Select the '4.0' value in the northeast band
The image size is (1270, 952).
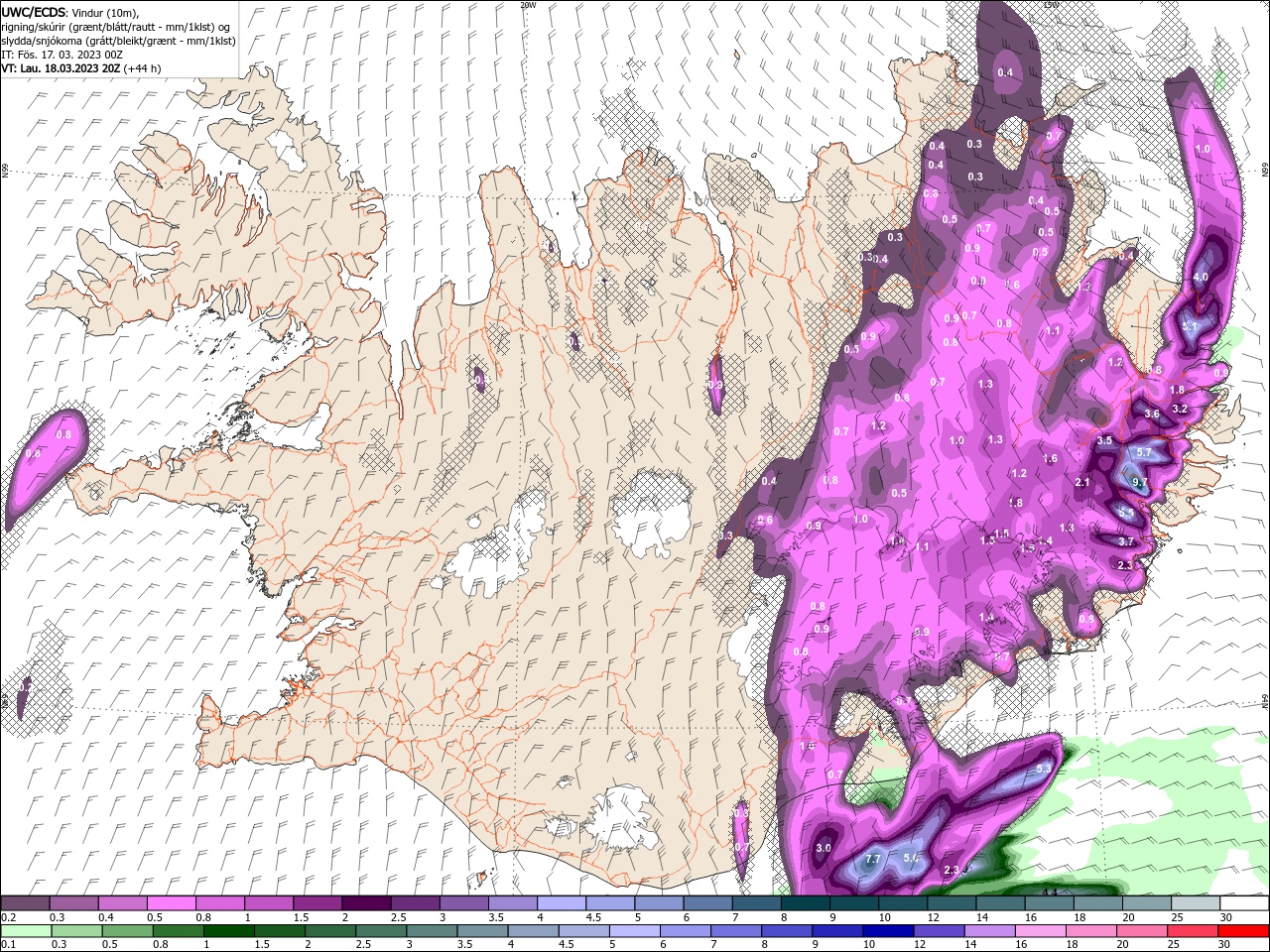pyautogui.click(x=1201, y=278)
